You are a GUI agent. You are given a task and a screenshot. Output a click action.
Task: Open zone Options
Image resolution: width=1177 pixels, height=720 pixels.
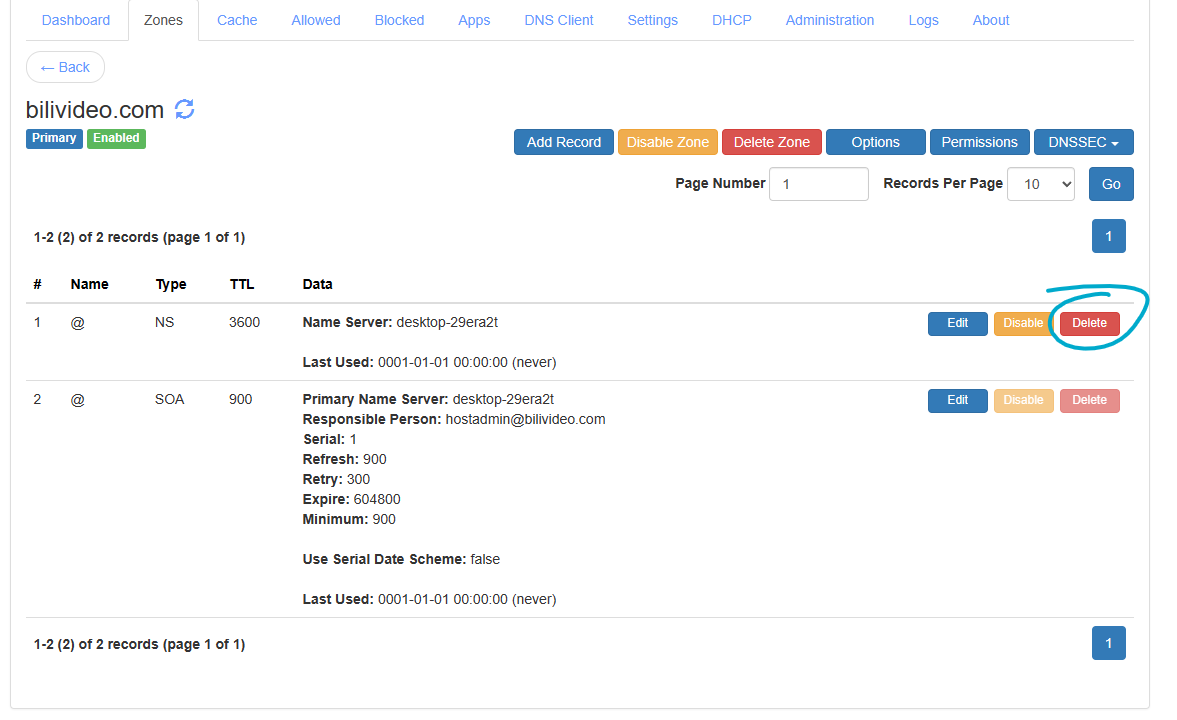(875, 142)
